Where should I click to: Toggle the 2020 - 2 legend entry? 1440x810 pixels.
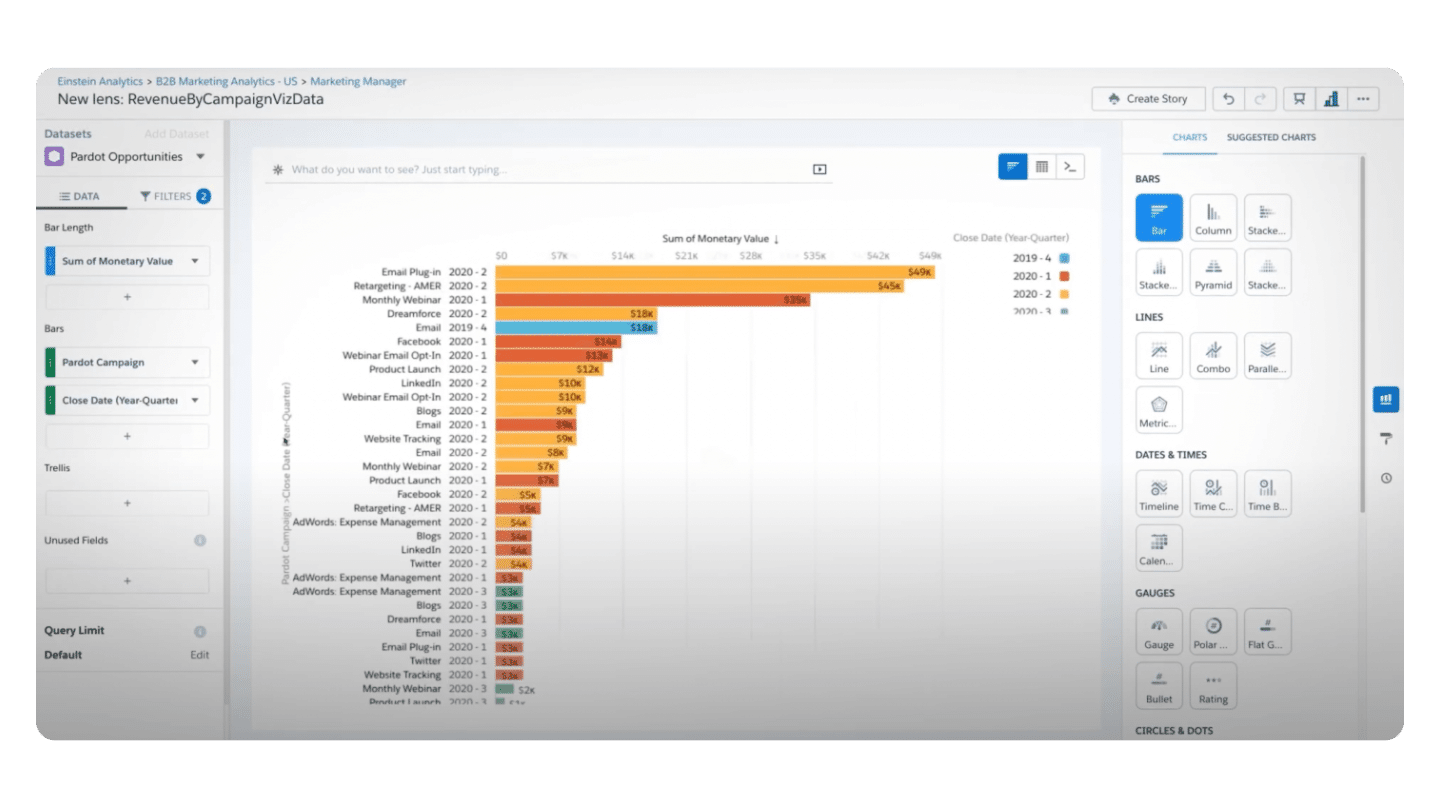1040,294
